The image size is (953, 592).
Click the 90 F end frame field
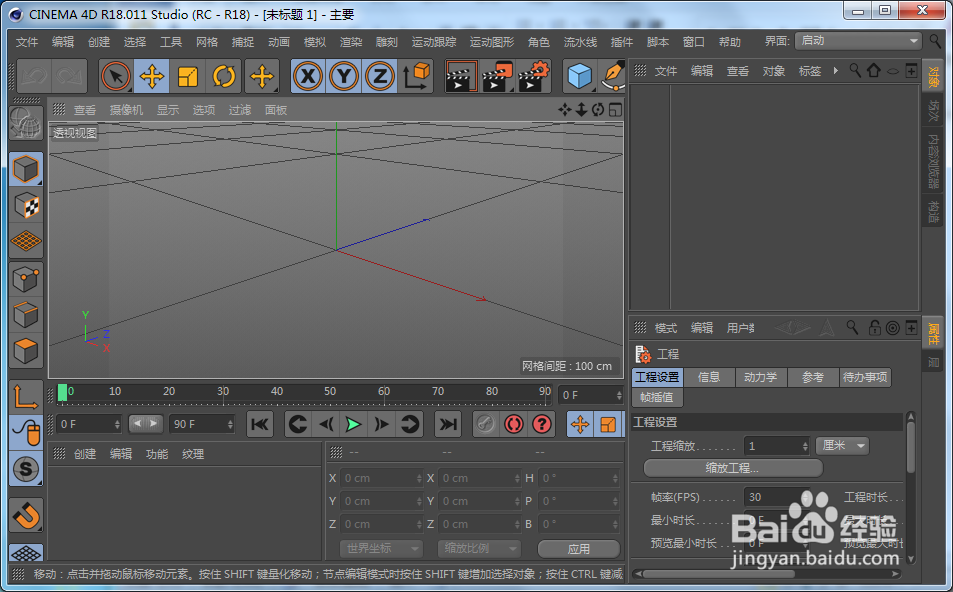tap(201, 424)
